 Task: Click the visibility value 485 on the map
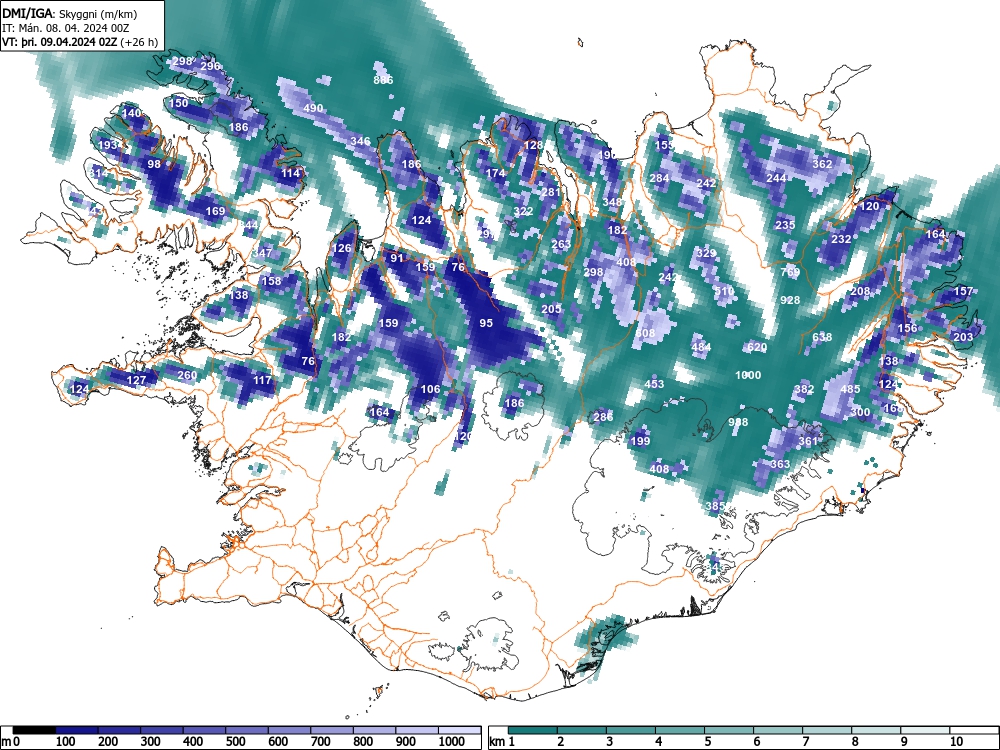click(x=850, y=389)
